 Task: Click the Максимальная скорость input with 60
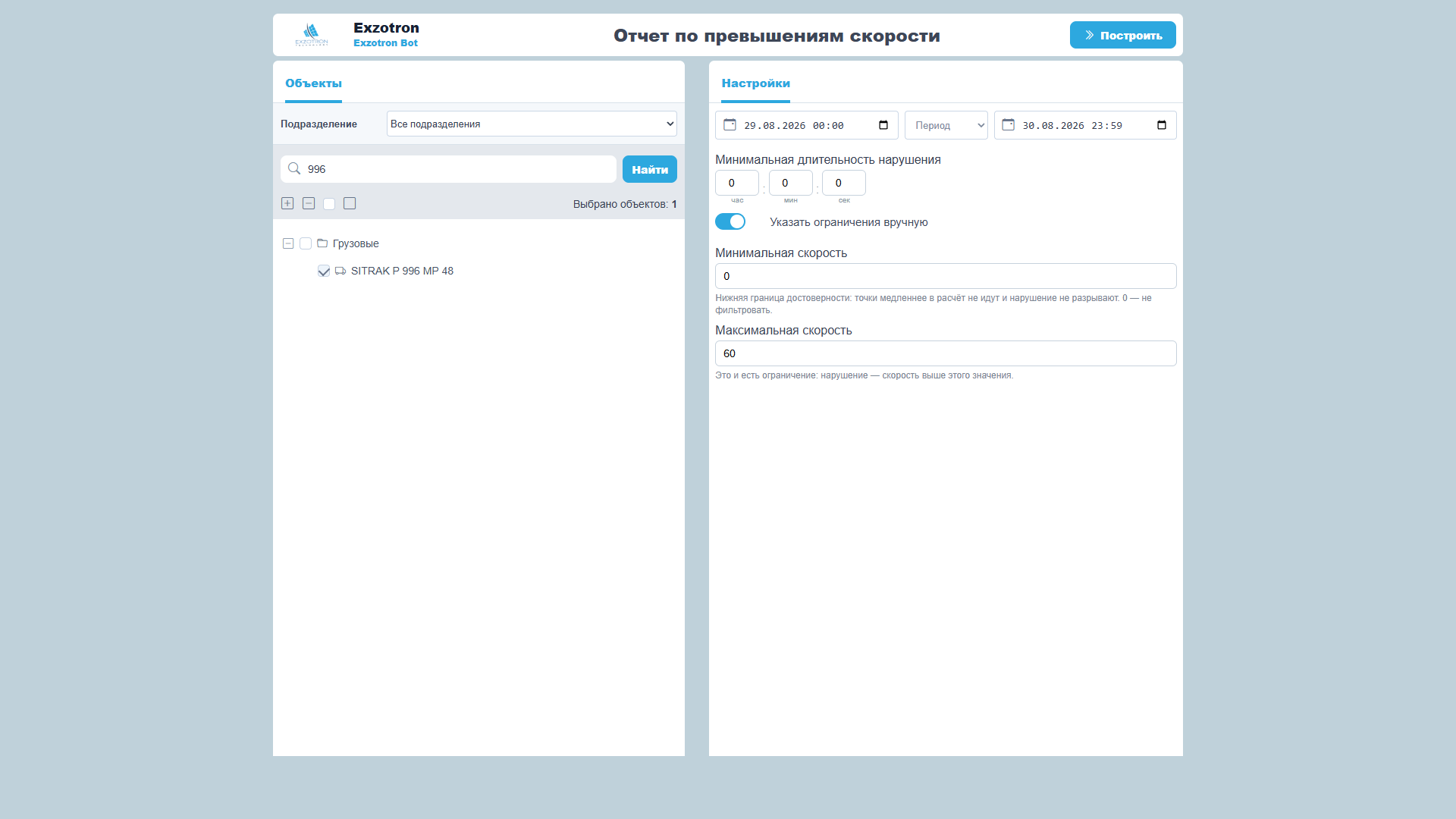click(946, 353)
